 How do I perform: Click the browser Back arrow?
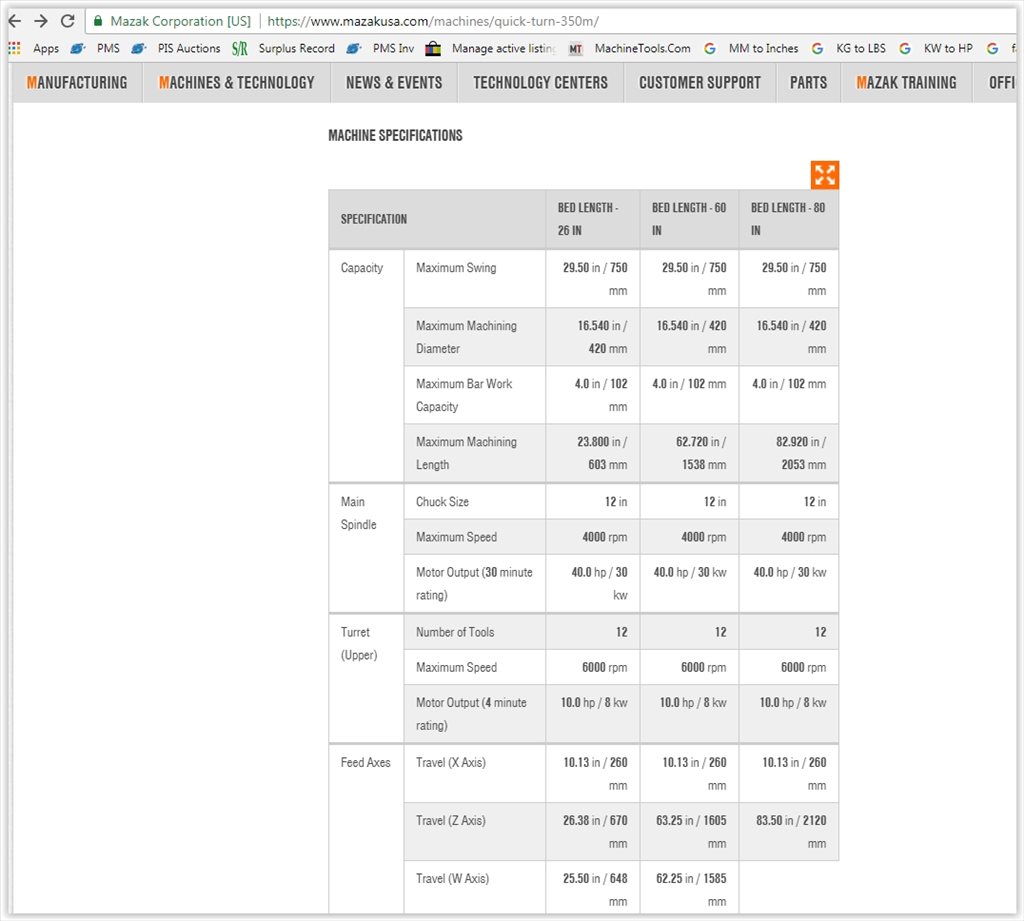click(14, 21)
